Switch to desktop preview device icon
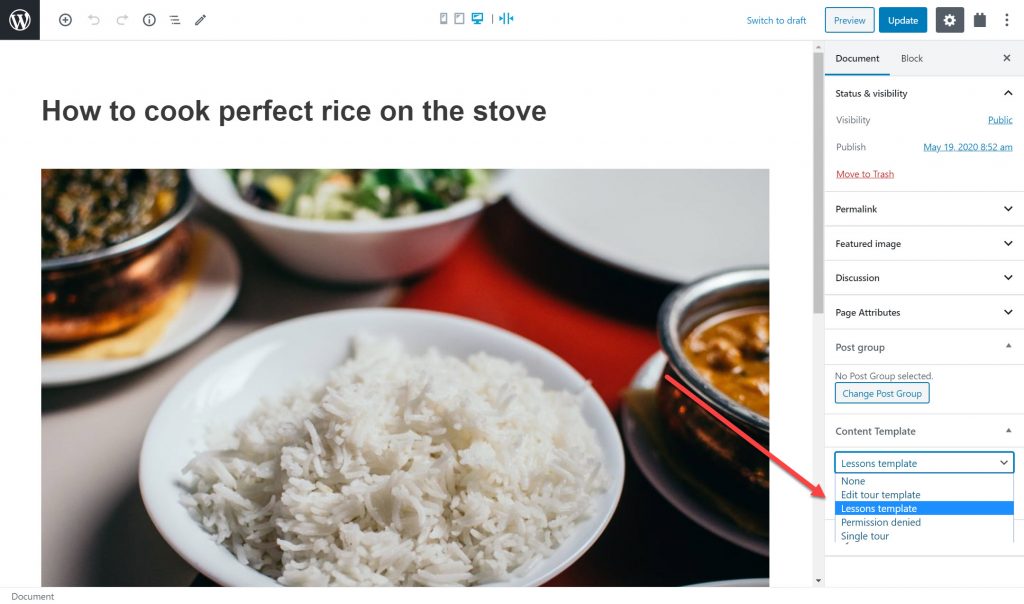The width and height of the screenshot is (1024, 604). point(477,18)
